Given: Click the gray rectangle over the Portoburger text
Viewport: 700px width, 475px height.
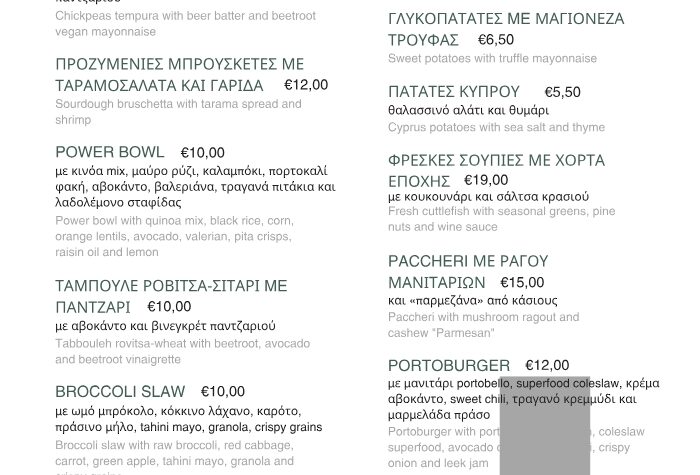Looking at the screenshot, I should [544, 425].
